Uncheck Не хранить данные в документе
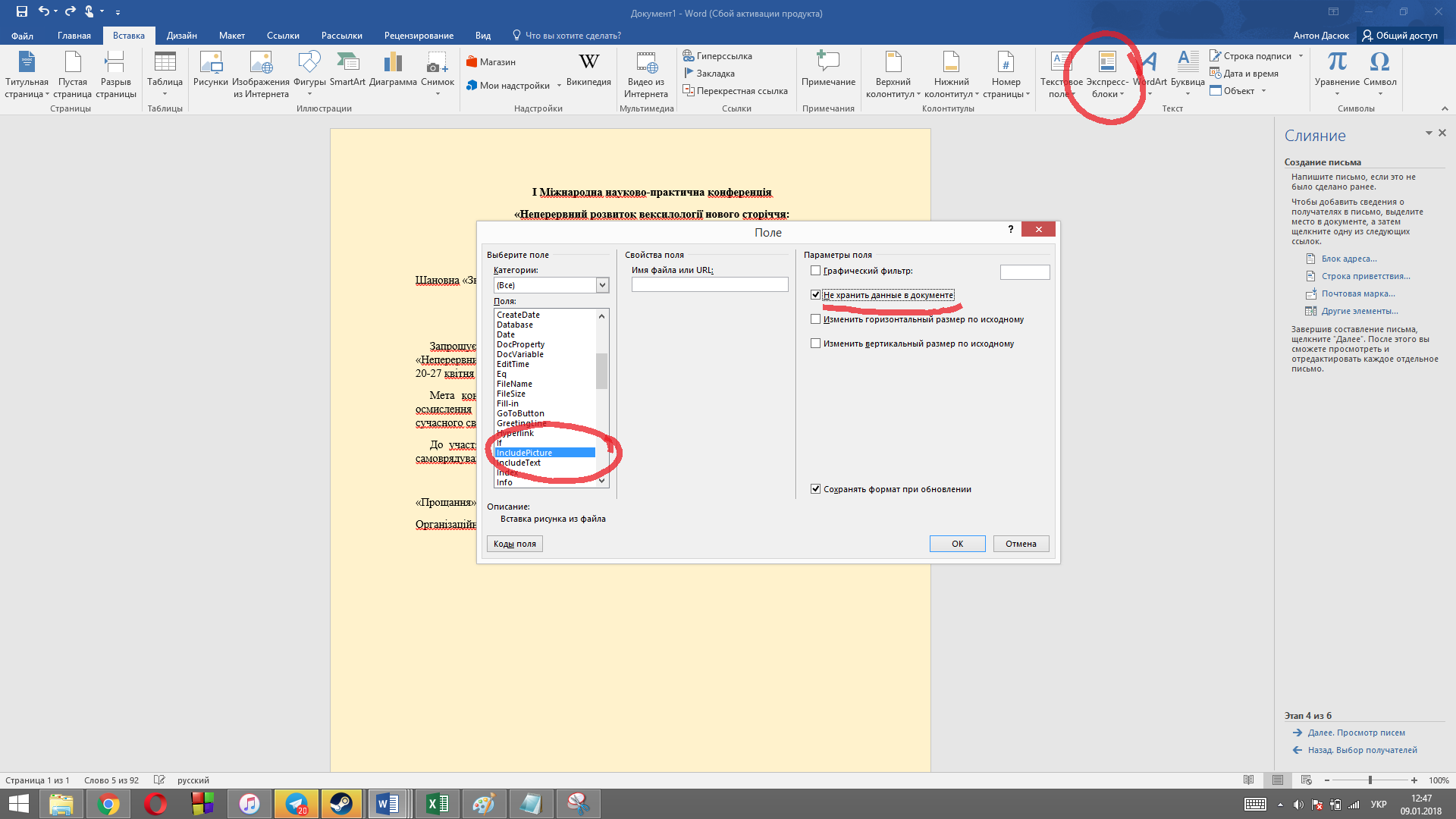Viewport: 1456px width, 819px height. click(x=816, y=295)
